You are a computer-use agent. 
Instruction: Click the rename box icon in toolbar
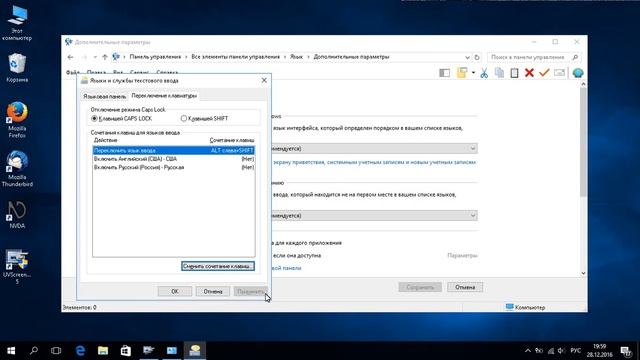tap(560, 73)
